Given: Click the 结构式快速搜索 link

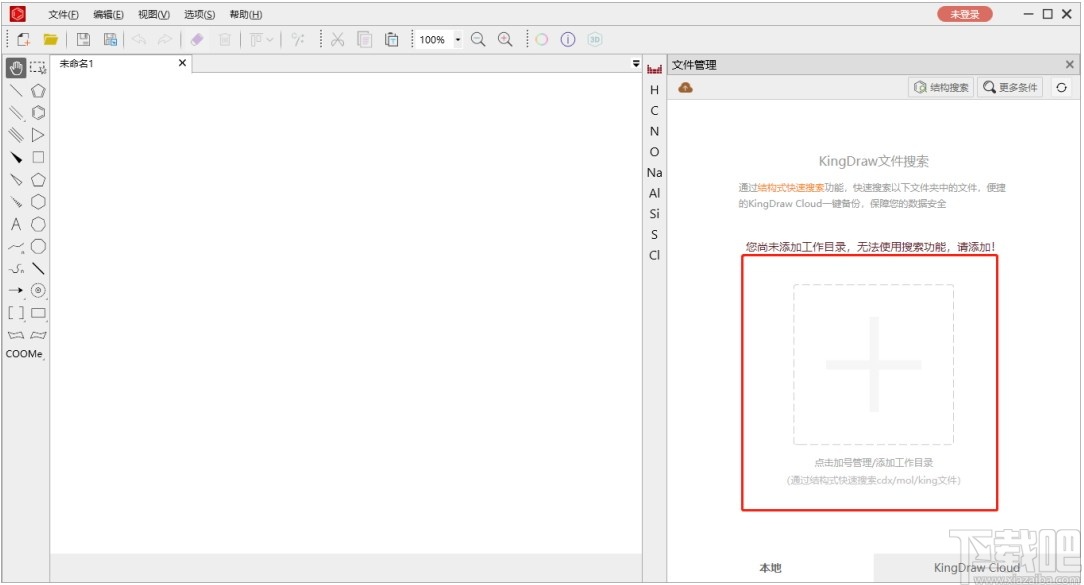Looking at the screenshot, I should coord(790,187).
